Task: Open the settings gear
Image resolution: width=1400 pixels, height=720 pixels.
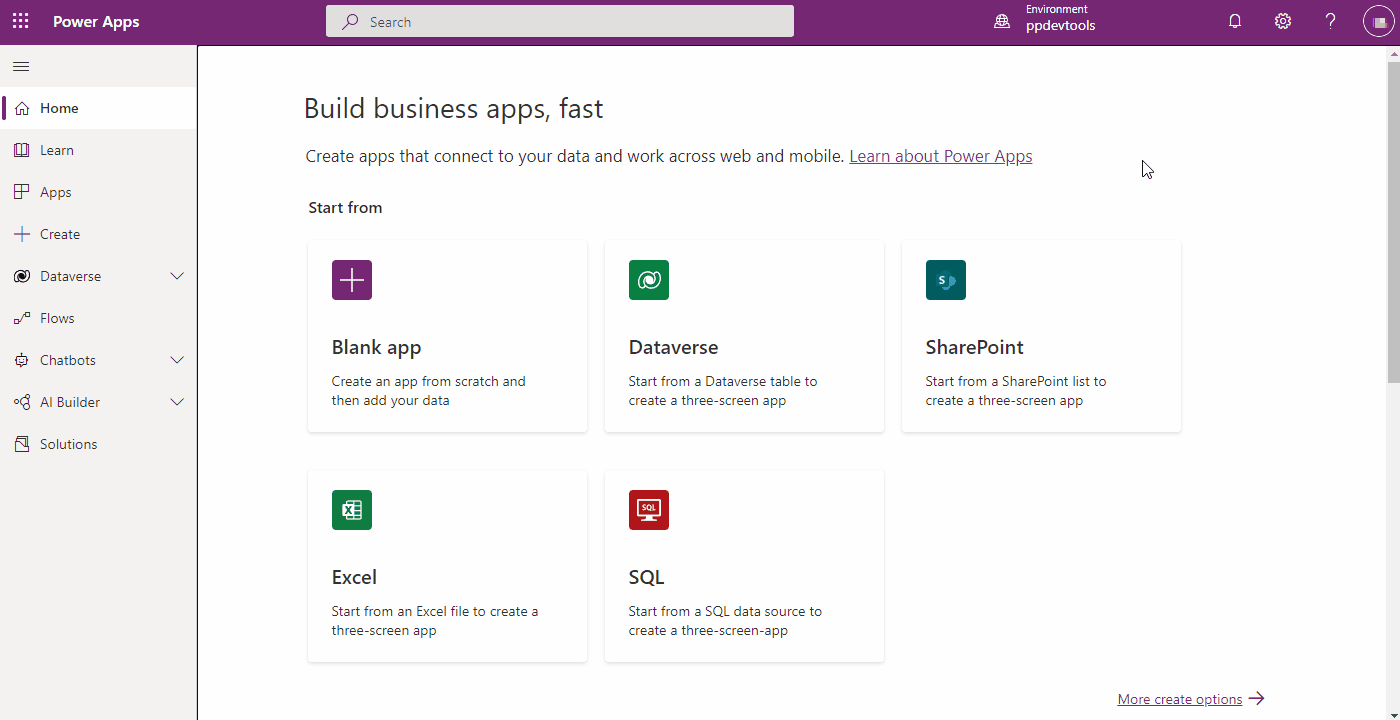Action: [x=1283, y=21]
